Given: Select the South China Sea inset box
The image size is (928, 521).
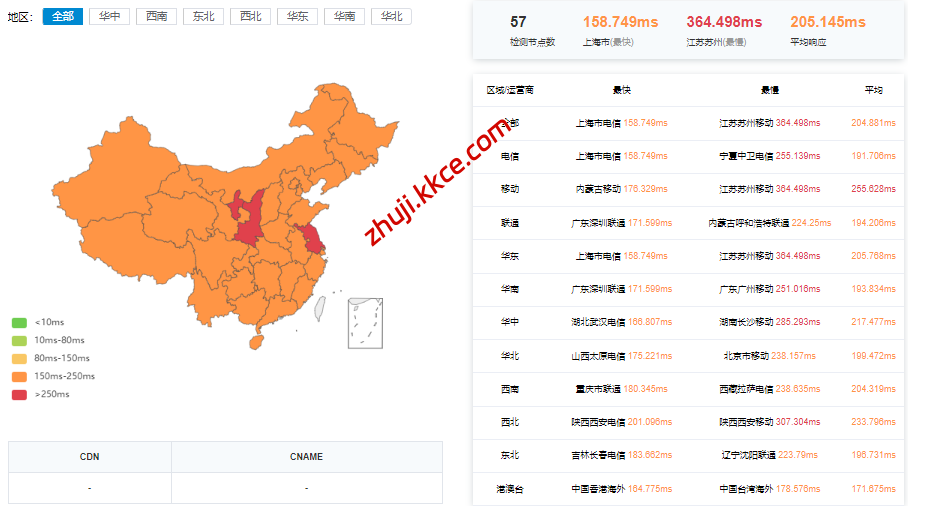Looking at the screenshot, I should (367, 321).
